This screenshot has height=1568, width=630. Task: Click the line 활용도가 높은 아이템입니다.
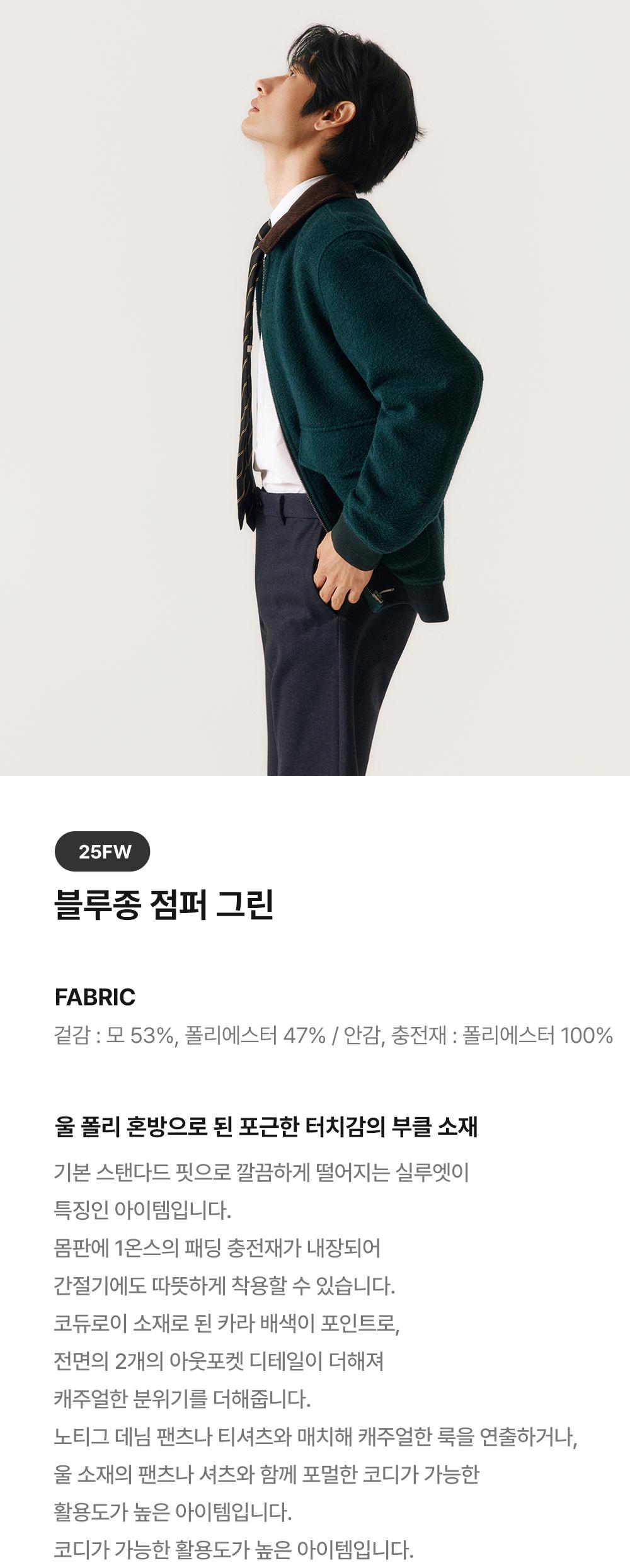pyautogui.click(x=173, y=1512)
